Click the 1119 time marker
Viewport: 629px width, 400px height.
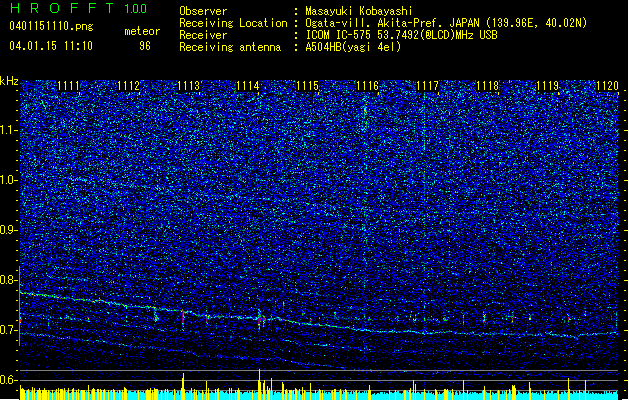tap(548, 85)
